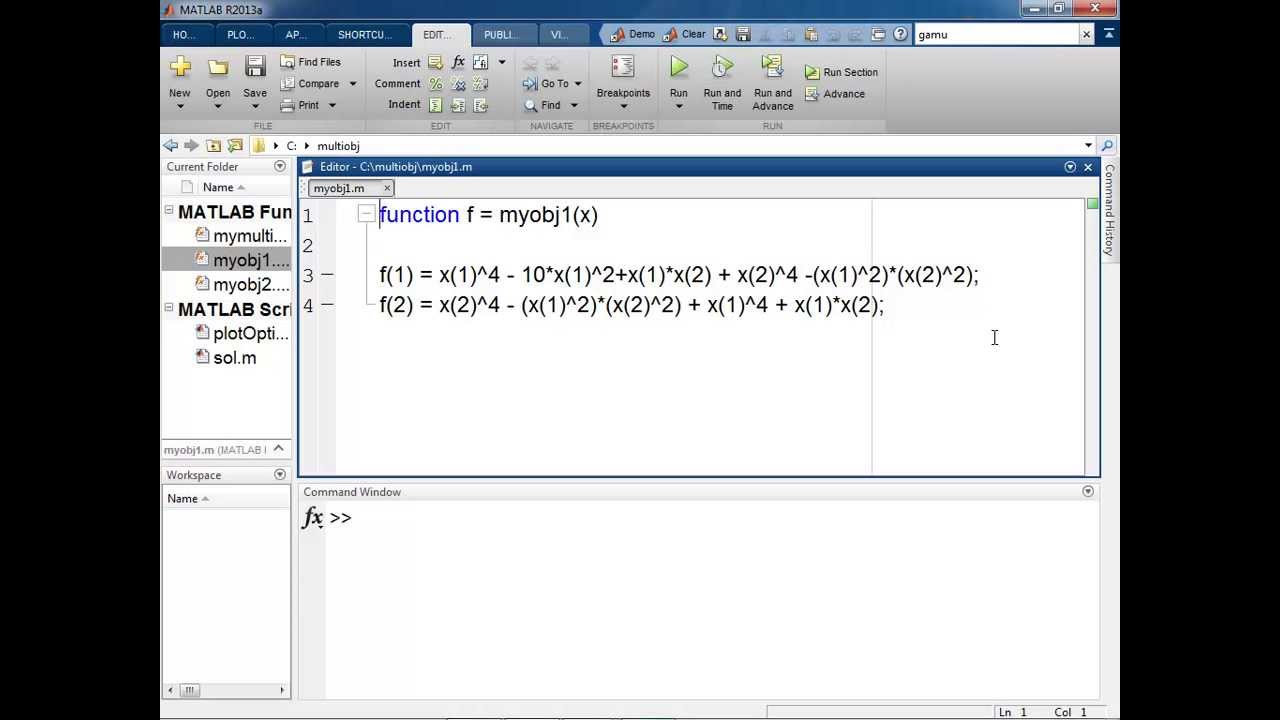Expand the Go To dropdown
This screenshot has height=720, width=1280.
pos(577,84)
